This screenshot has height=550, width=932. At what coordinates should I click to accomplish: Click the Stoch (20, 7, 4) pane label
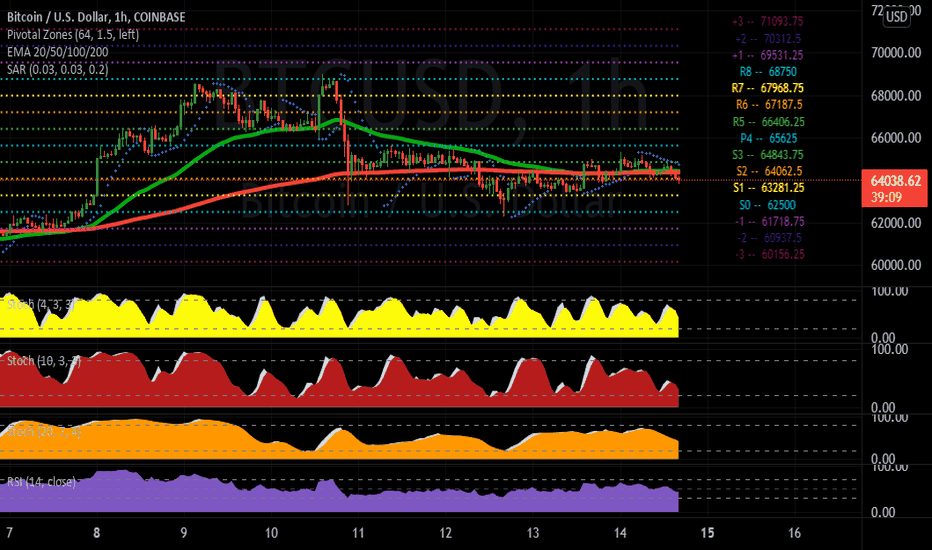click(43, 431)
